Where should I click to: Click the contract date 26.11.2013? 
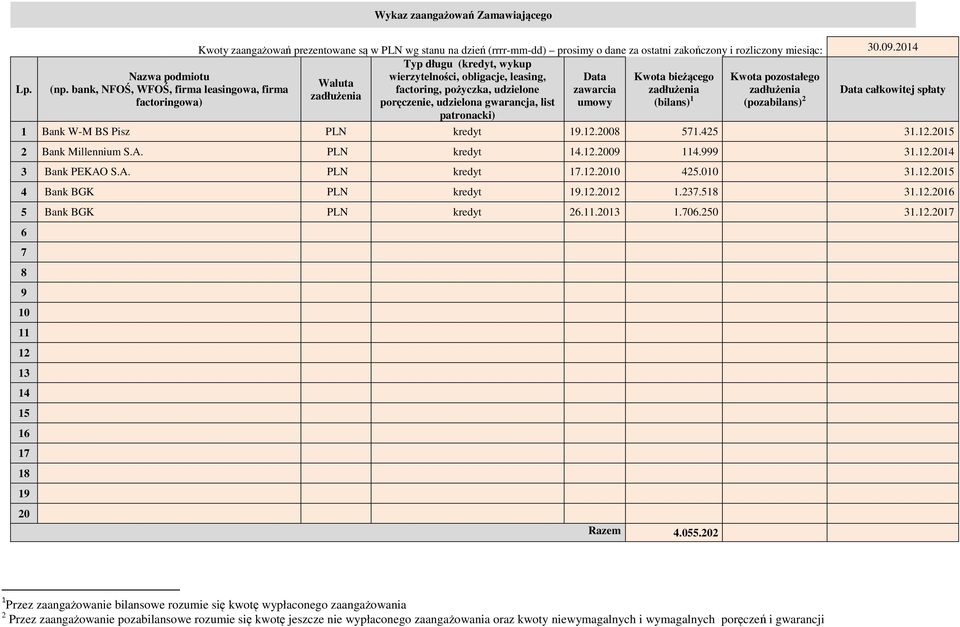coord(594,212)
